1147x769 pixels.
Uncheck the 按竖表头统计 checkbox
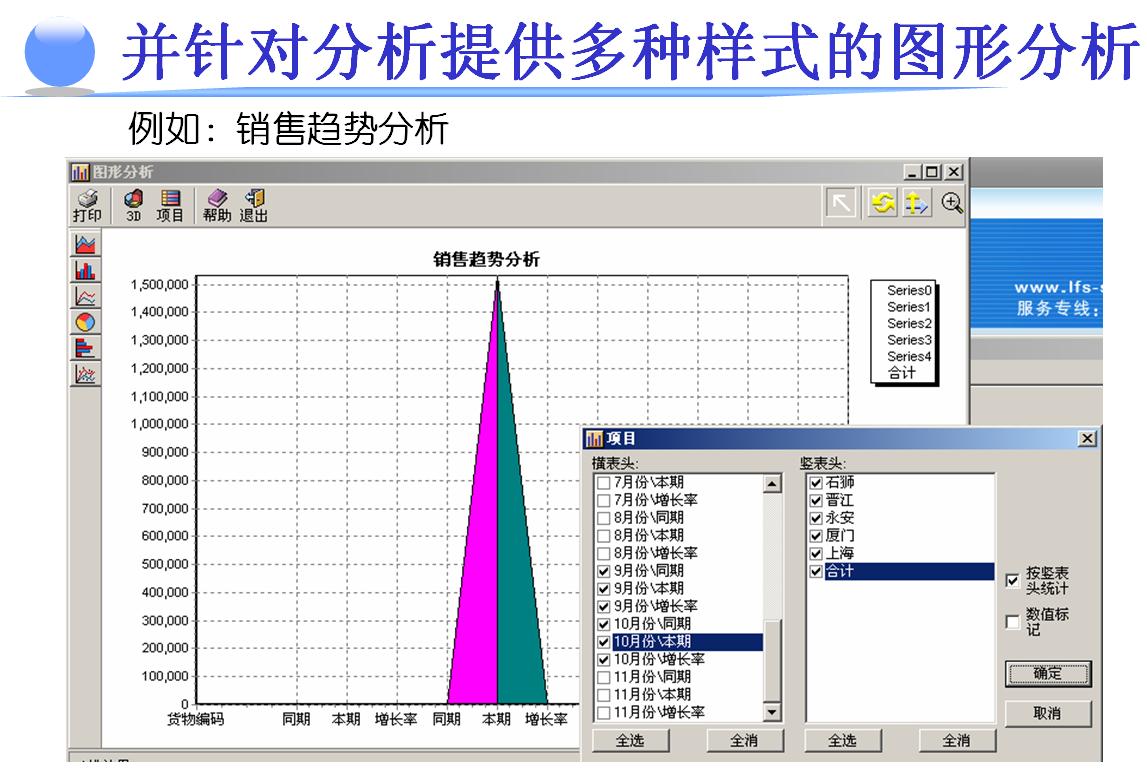pos(1013,580)
